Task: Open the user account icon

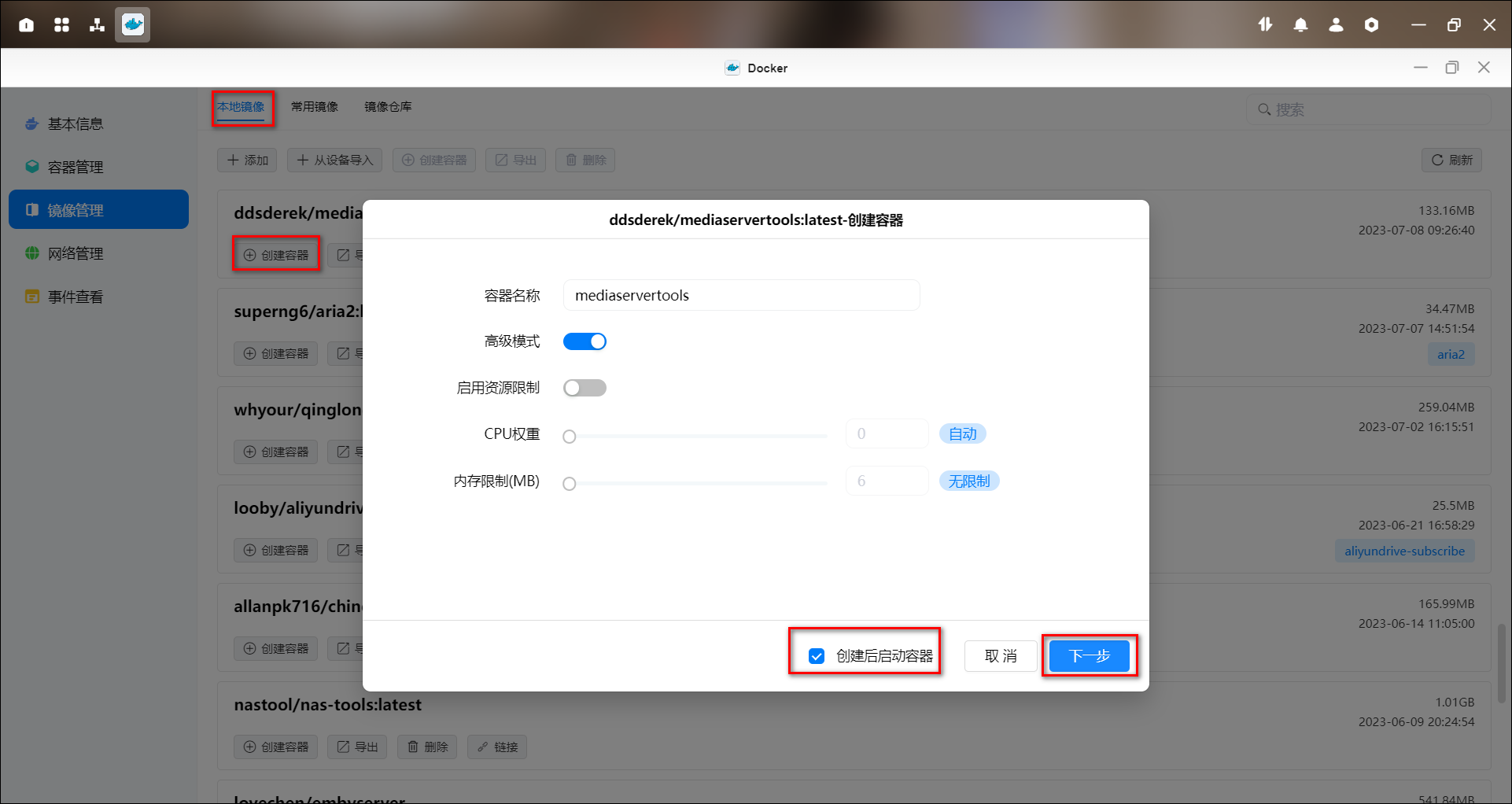Action: 1336,25
